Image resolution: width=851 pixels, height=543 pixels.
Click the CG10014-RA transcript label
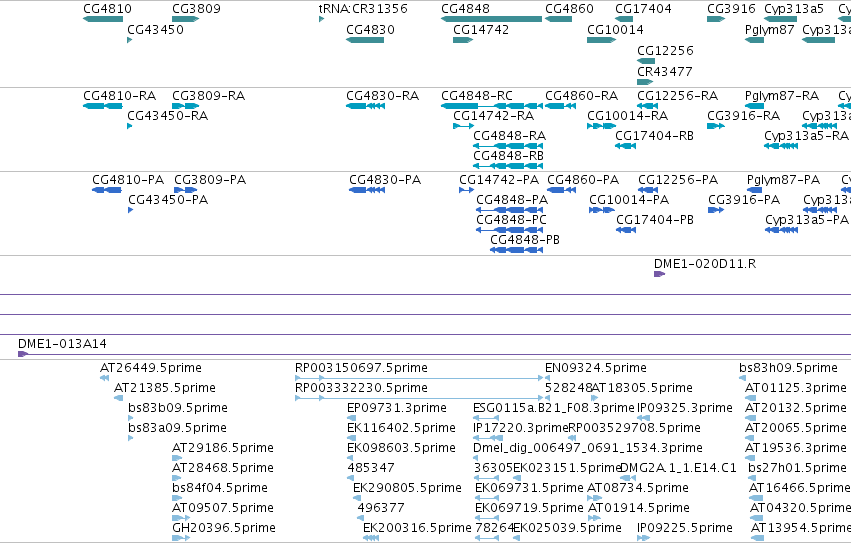point(628,116)
